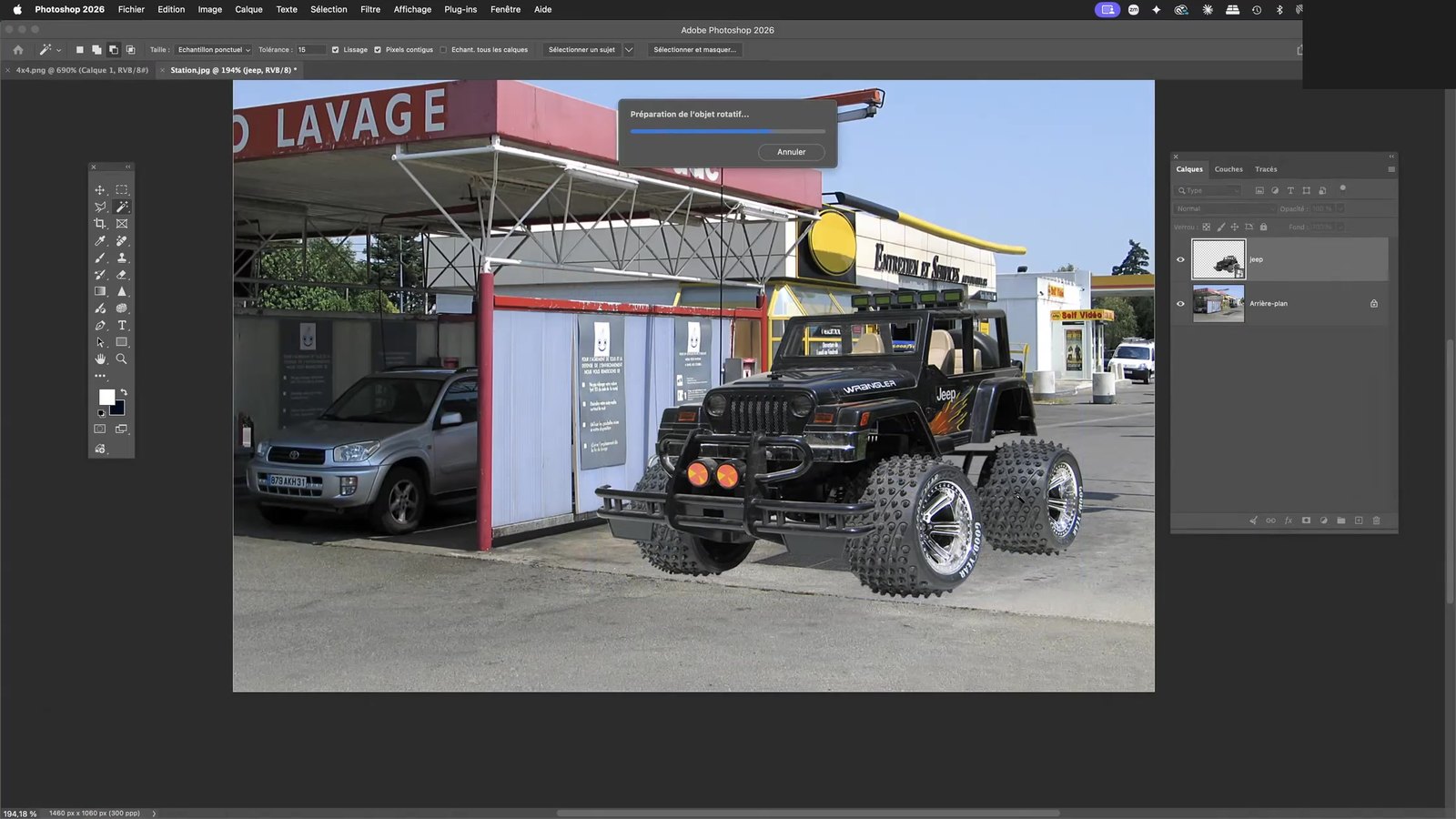The width and height of the screenshot is (1456, 819).
Task: Click the foreground white color swatch
Action: [106, 396]
